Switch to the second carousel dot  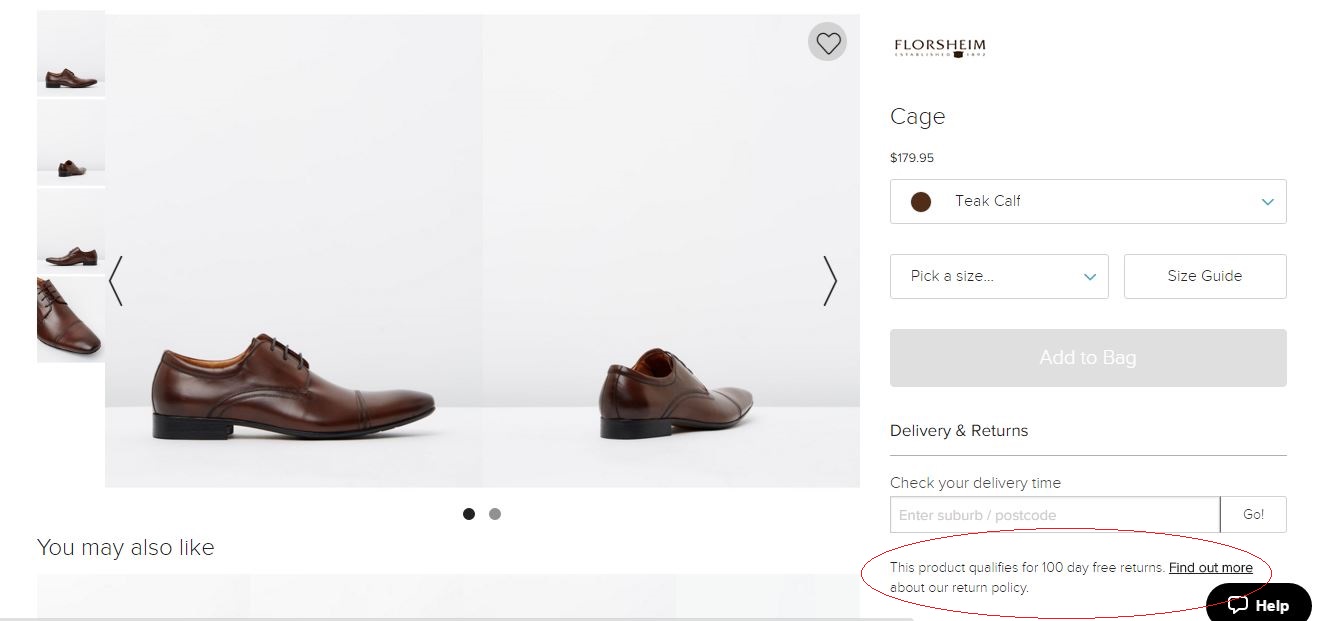point(495,514)
